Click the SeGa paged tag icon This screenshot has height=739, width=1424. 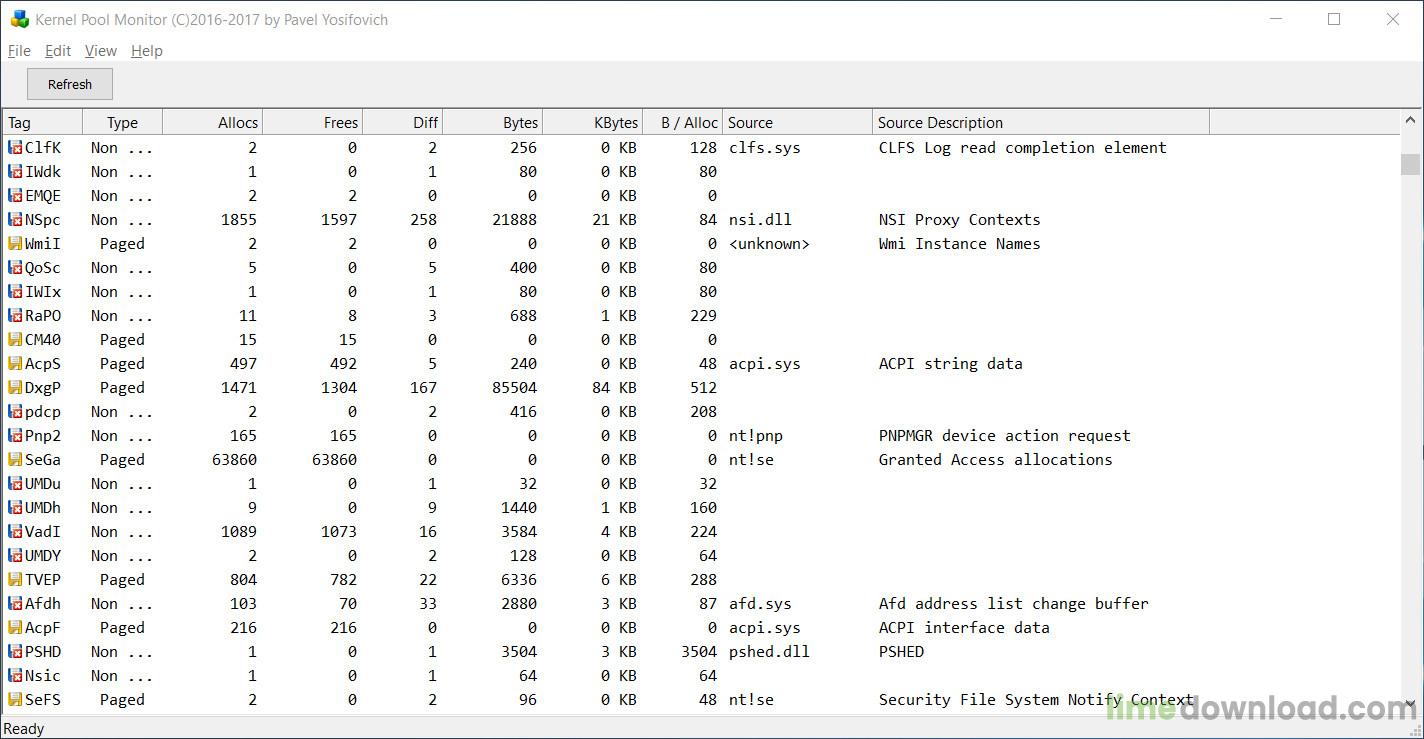click(x=15, y=460)
